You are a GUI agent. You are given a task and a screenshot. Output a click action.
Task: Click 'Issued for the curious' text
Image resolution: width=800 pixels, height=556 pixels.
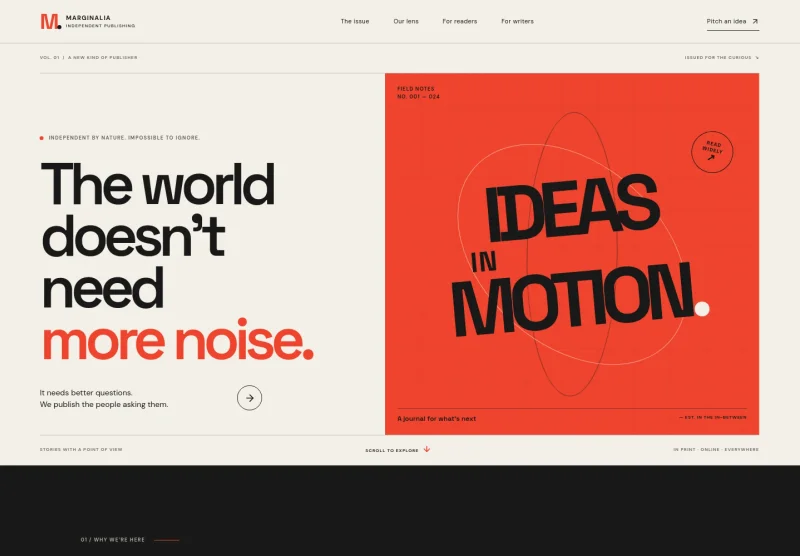click(718, 58)
